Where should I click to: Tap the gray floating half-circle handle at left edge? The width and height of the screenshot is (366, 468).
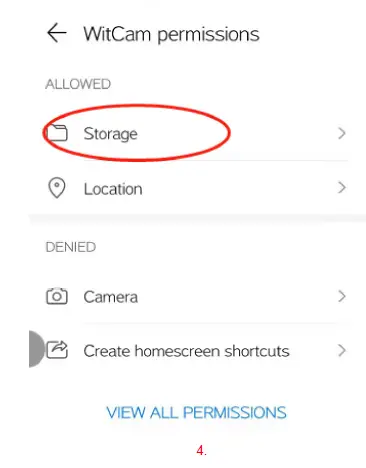37,349
